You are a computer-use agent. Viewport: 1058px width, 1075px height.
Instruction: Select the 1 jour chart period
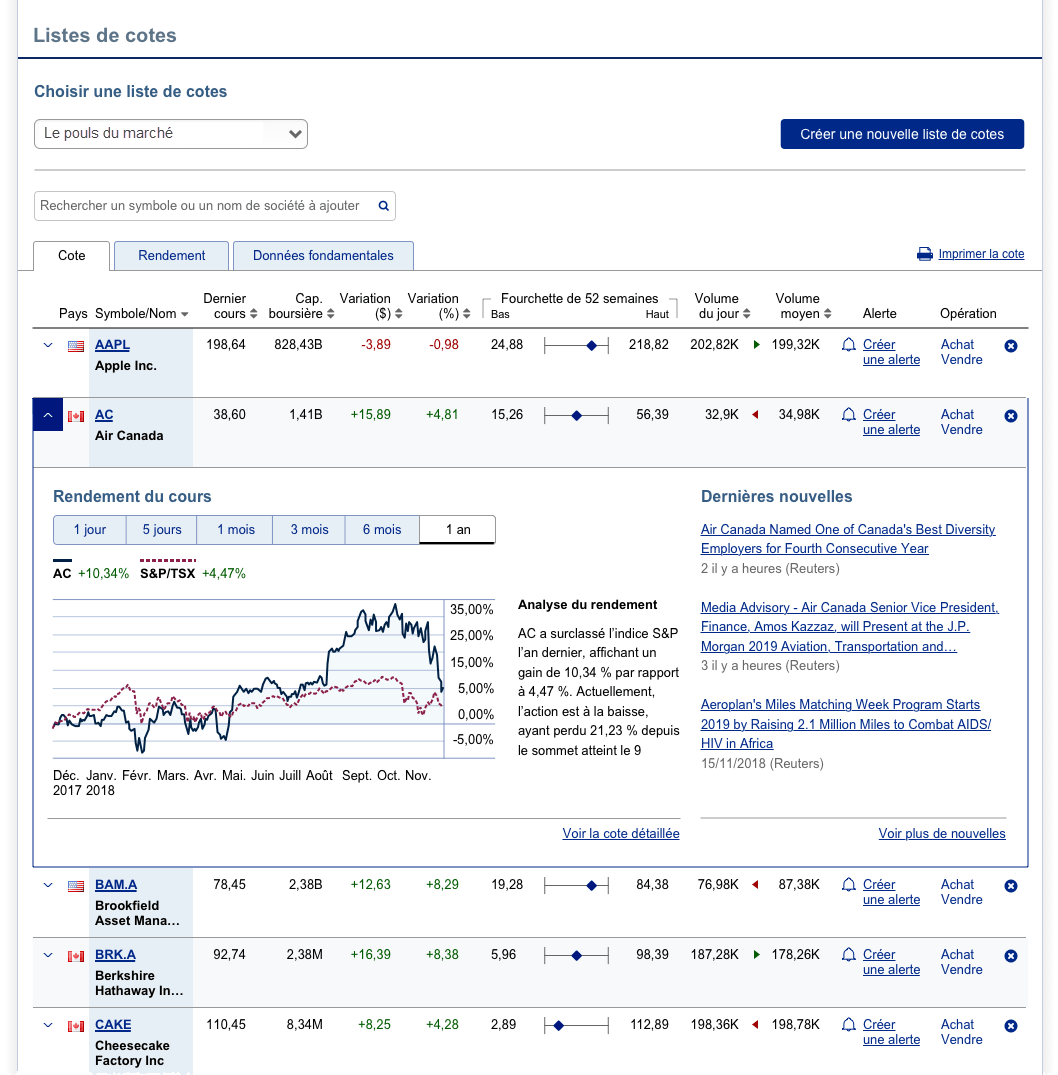90,530
